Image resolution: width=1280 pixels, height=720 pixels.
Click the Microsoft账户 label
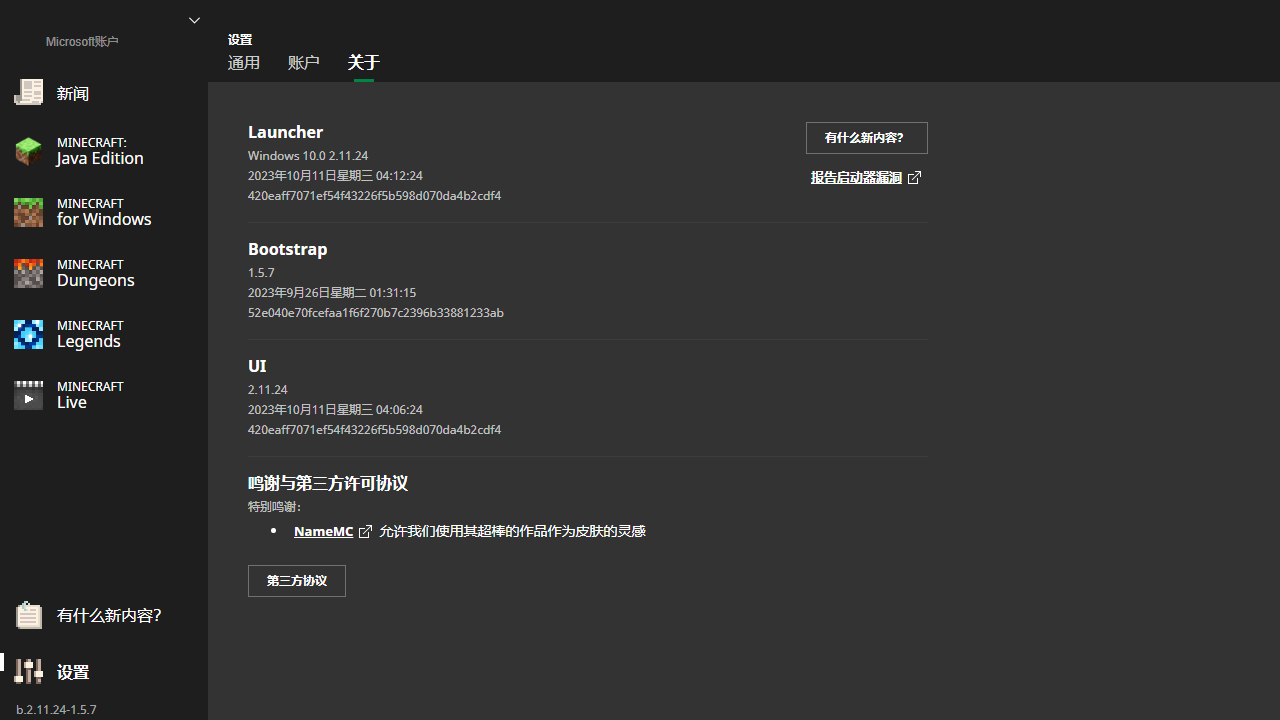click(x=82, y=42)
